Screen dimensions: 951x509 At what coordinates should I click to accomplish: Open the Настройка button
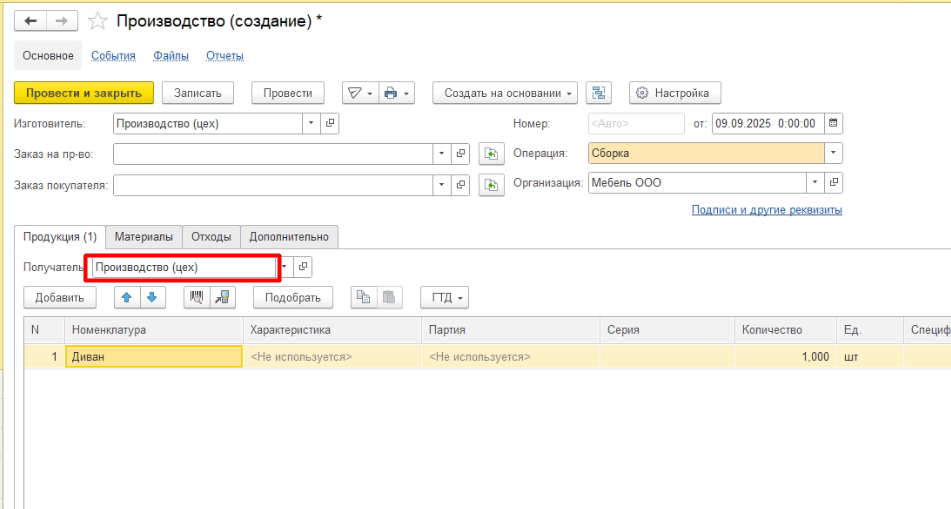click(675, 93)
